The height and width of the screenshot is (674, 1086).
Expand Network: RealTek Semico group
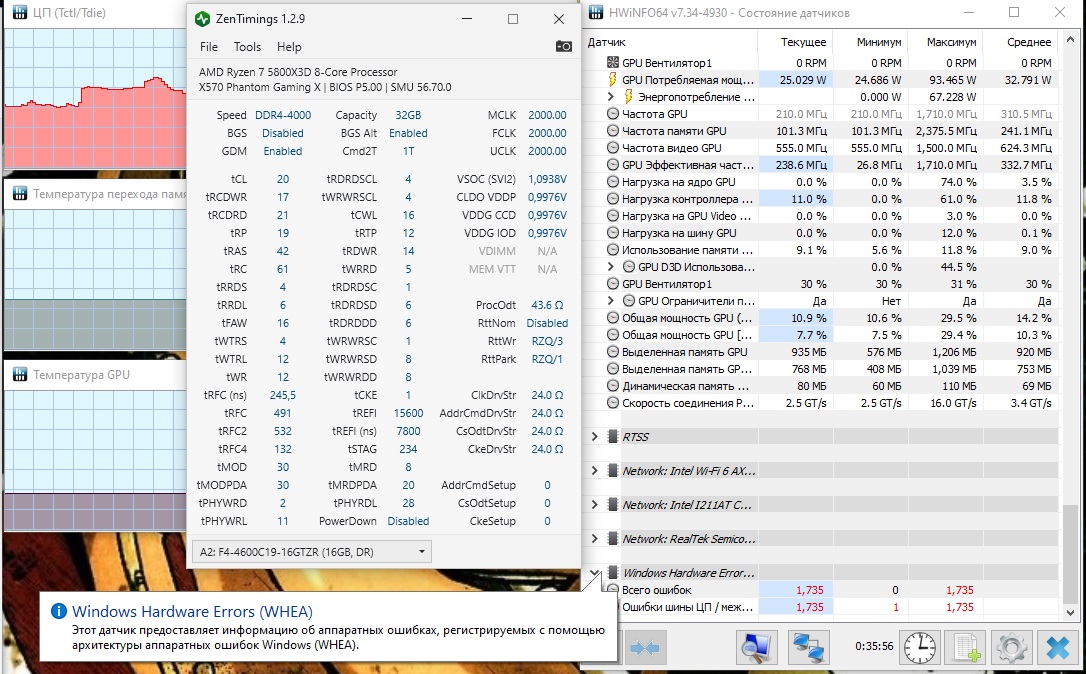pos(594,538)
